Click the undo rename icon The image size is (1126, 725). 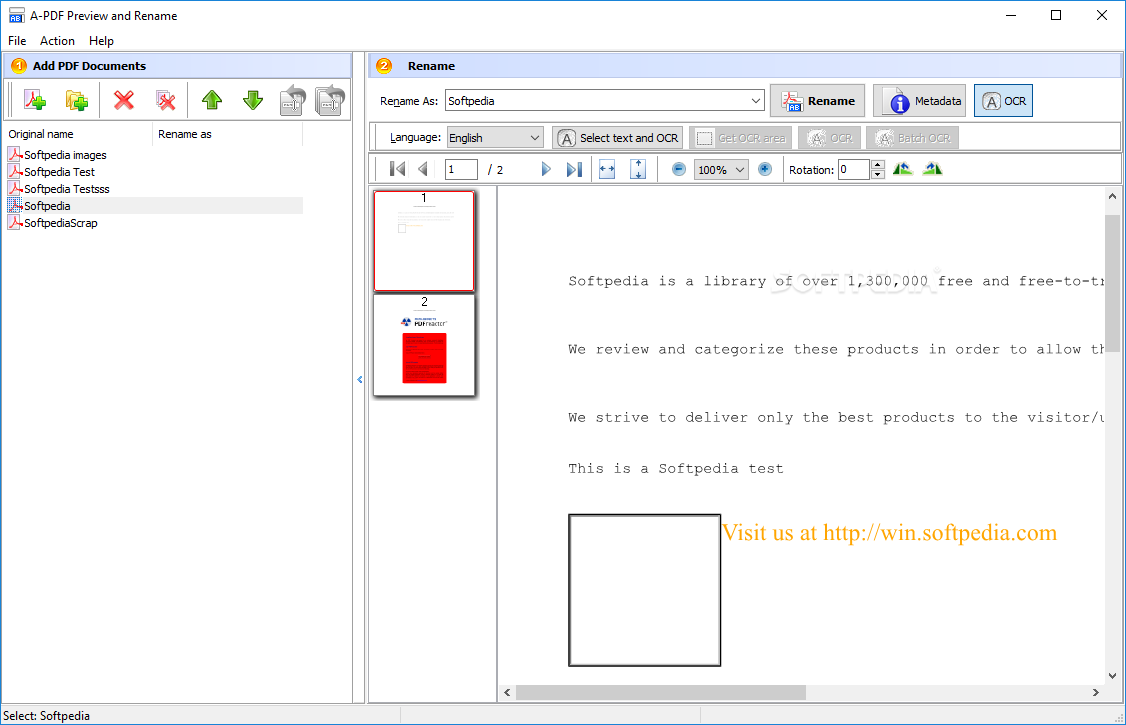292,100
